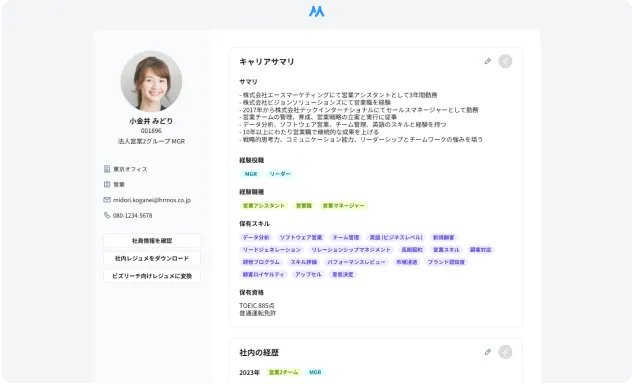The image size is (632, 384).
Task: Click the round gray button in キャリアサマリ header
Action: pyautogui.click(x=505, y=61)
